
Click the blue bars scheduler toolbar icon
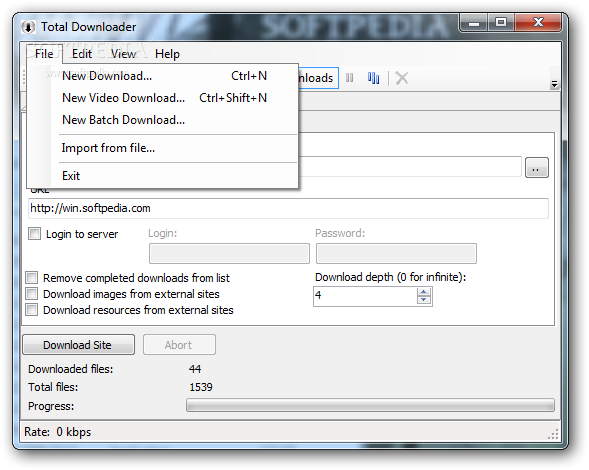click(373, 78)
